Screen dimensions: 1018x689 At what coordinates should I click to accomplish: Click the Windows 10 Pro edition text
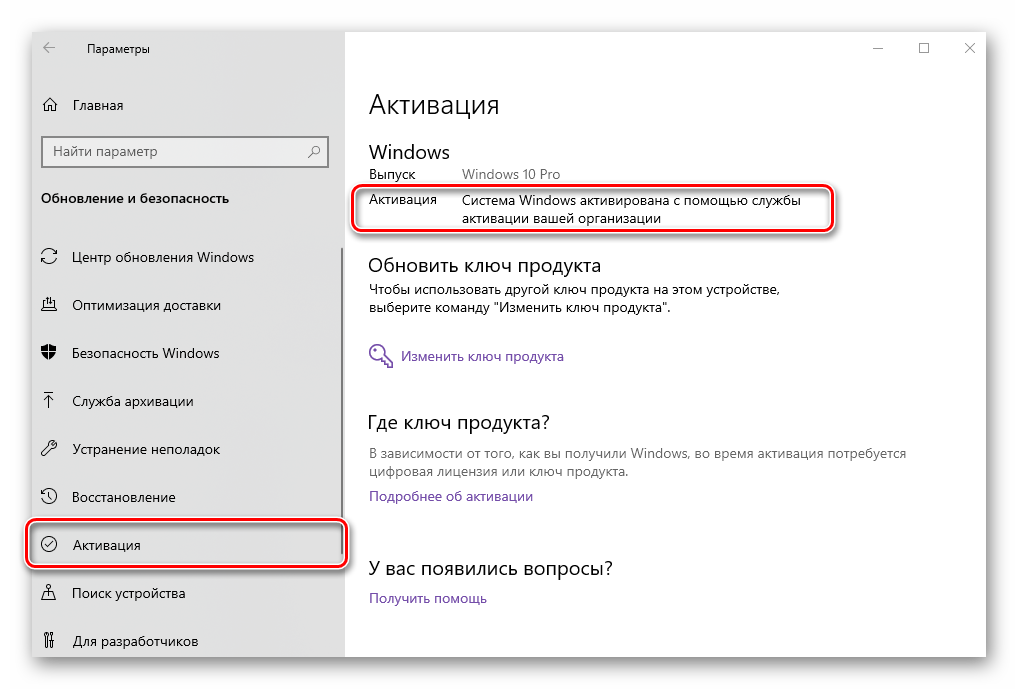pos(510,174)
